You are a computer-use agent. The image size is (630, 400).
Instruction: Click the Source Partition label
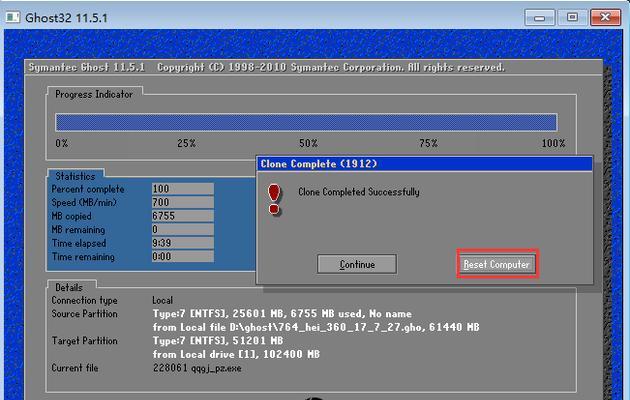[84, 314]
